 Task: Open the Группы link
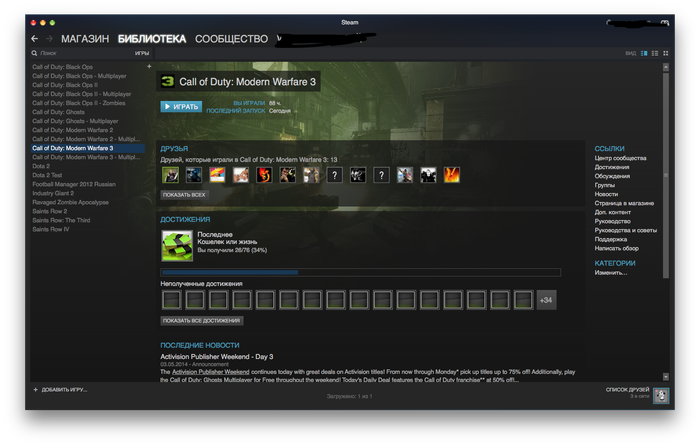(604, 185)
